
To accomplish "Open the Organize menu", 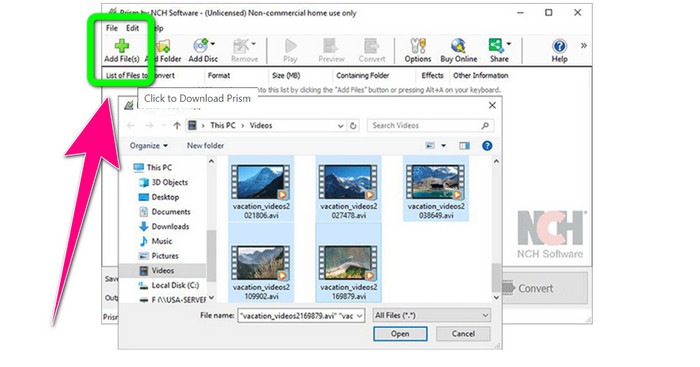I will 149,146.
